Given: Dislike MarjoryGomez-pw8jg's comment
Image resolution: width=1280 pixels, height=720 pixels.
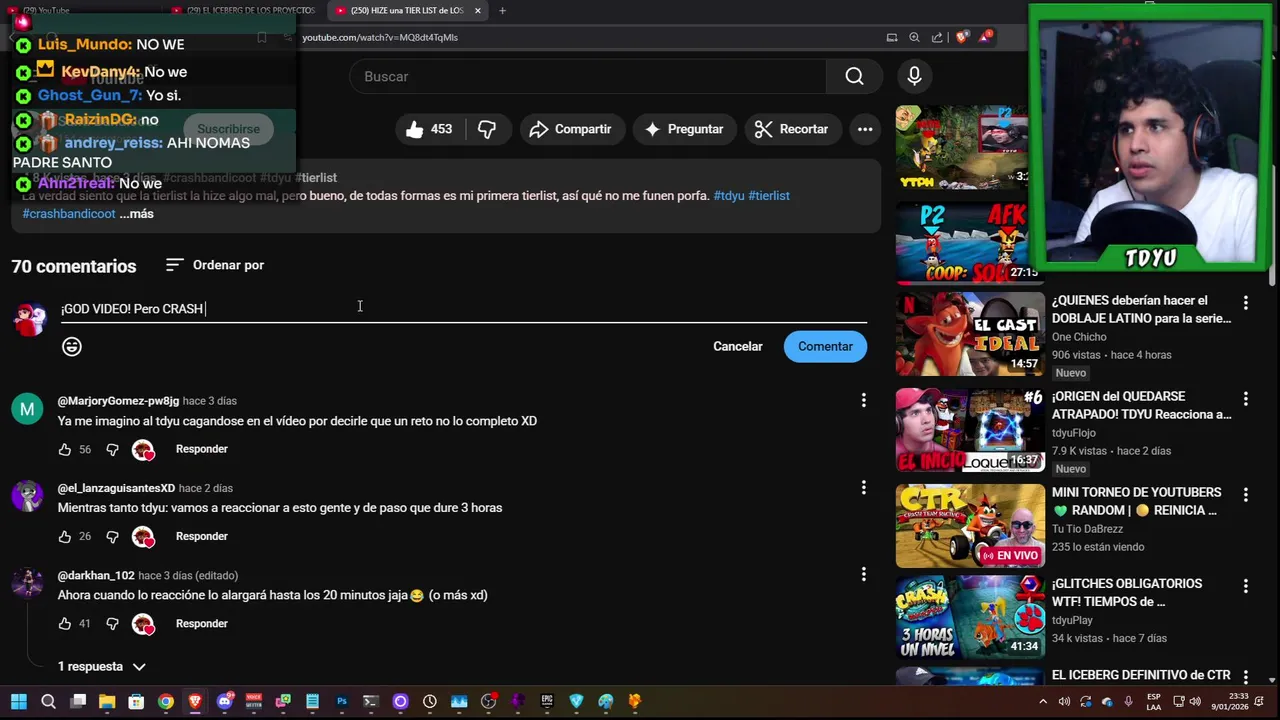Looking at the screenshot, I should (x=112, y=450).
